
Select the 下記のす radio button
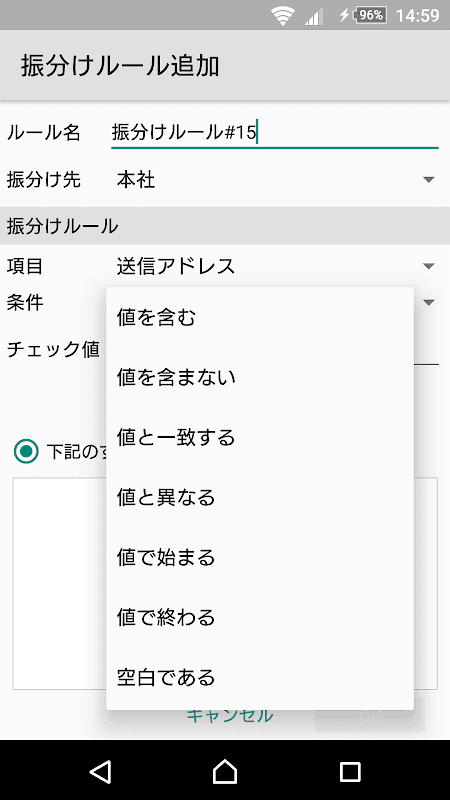26,452
